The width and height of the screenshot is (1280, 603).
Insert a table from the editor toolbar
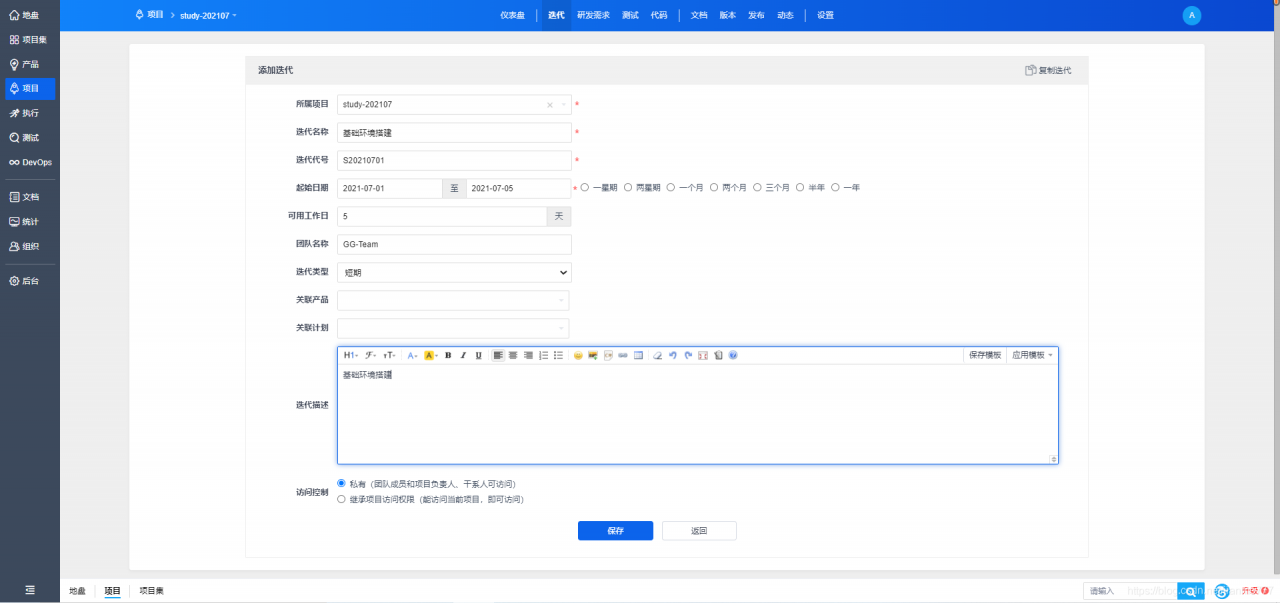(638, 355)
